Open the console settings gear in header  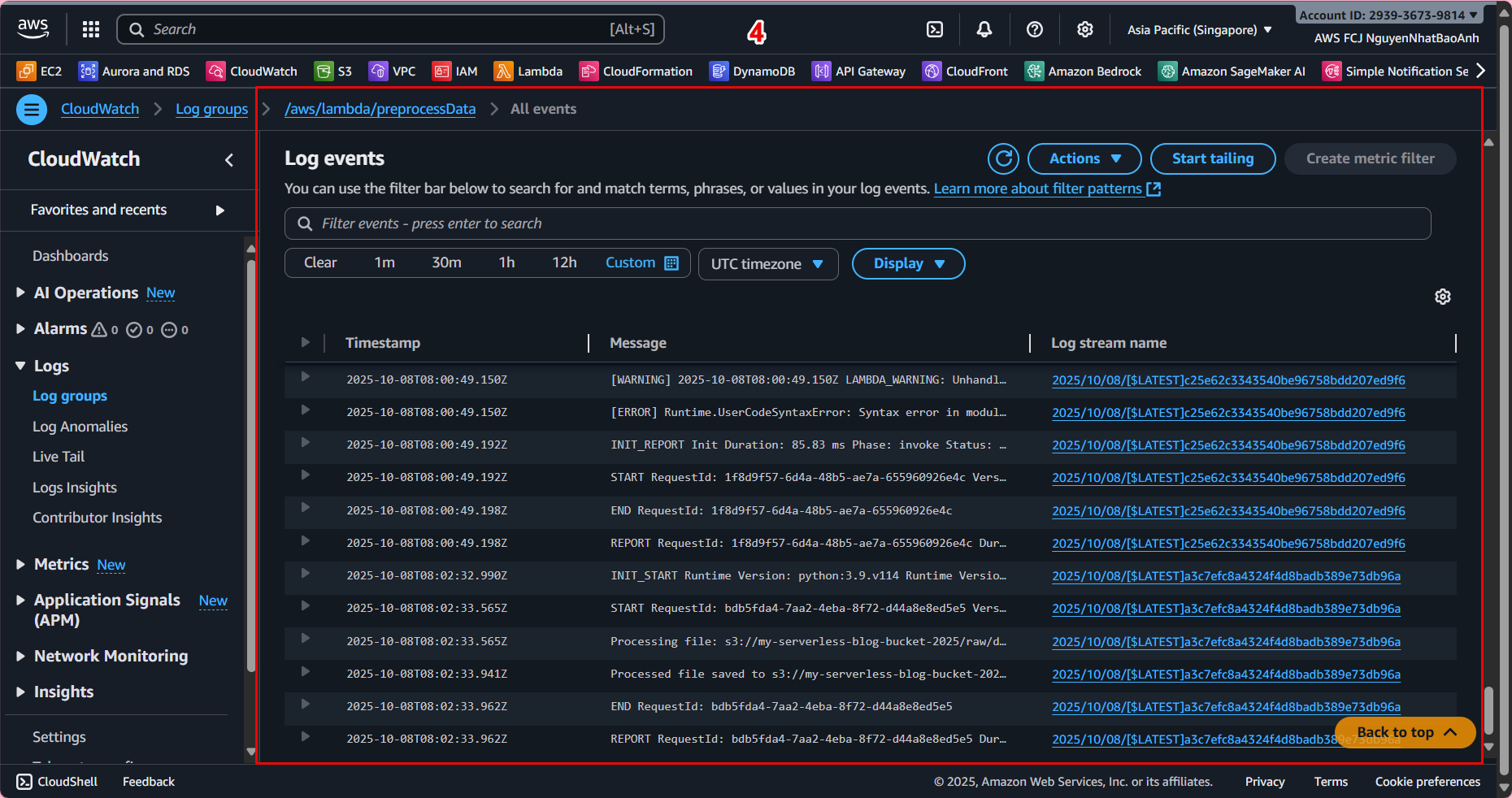[x=1085, y=29]
